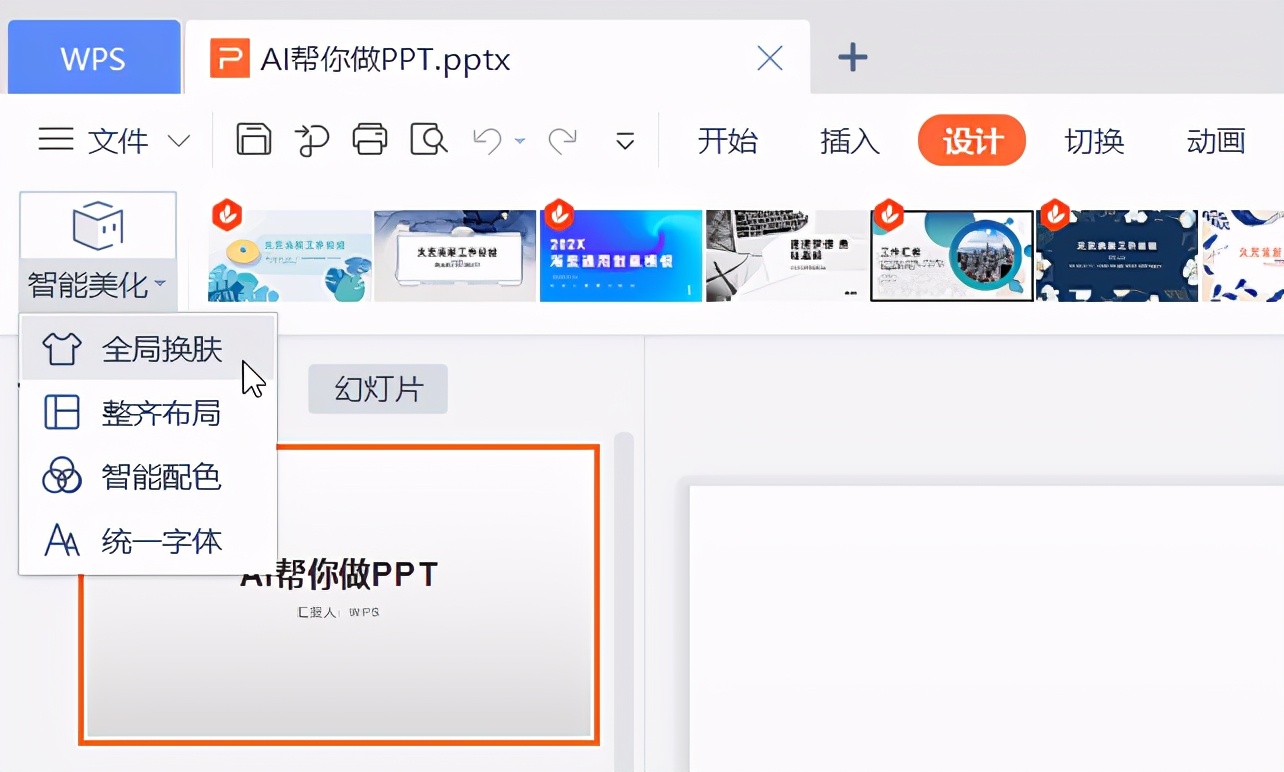1284x772 pixels.
Task: Open the WPS home button
Action: [x=93, y=57]
